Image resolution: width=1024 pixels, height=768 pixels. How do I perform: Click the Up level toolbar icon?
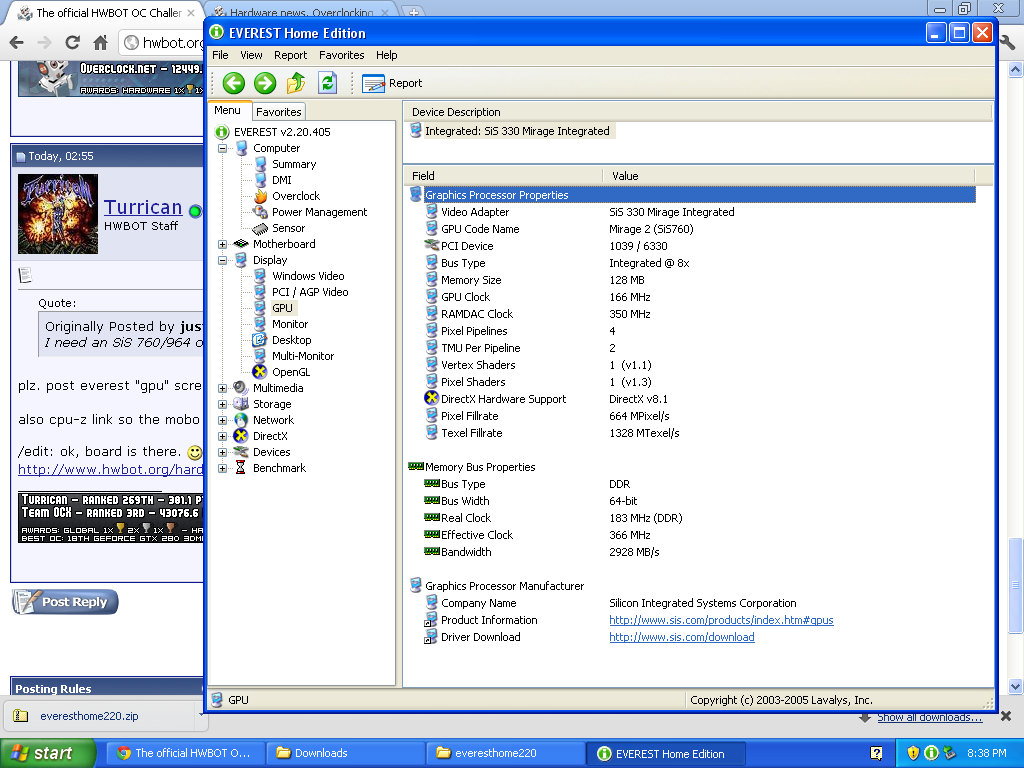click(296, 83)
